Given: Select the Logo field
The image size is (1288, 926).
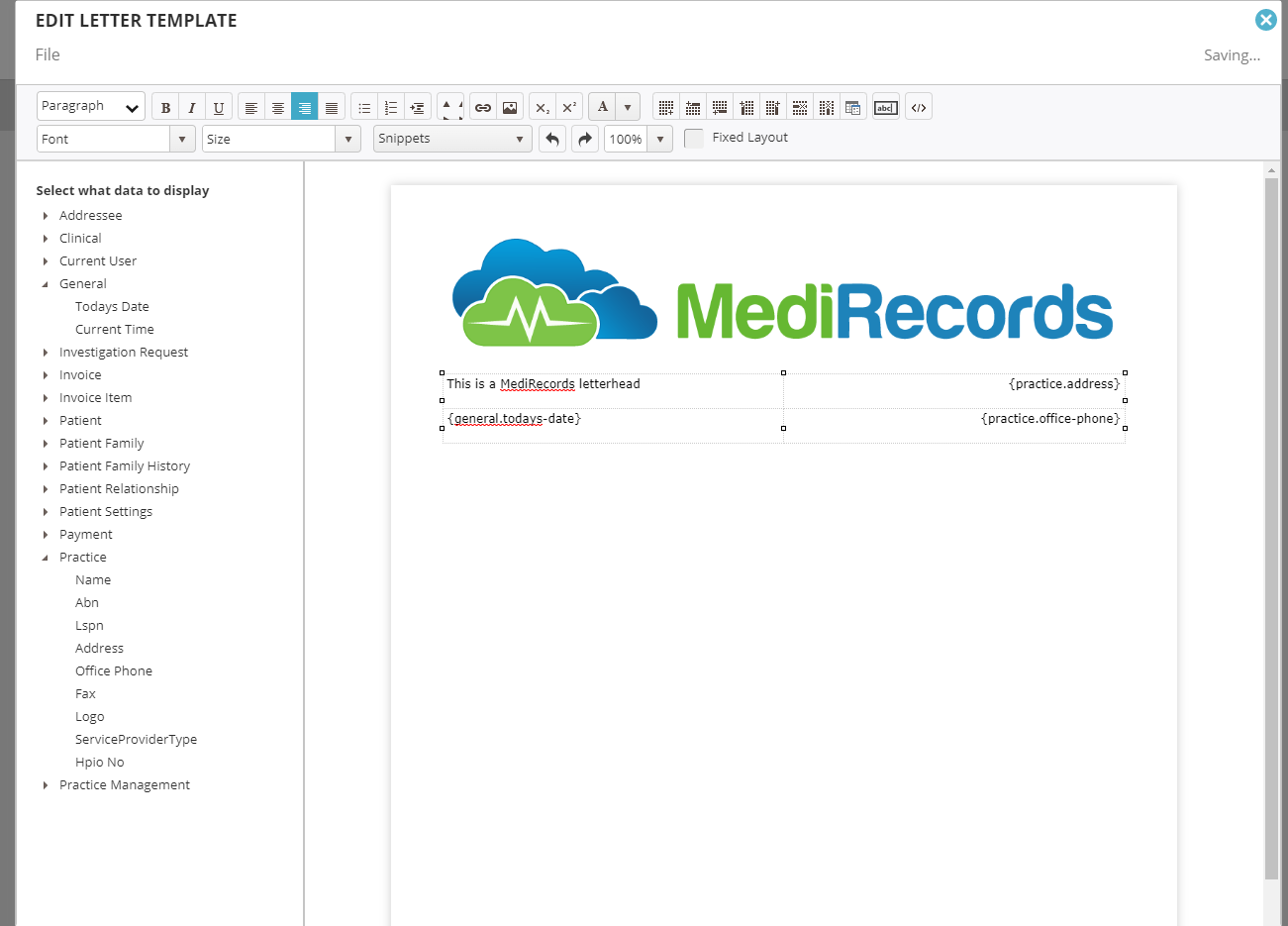Looking at the screenshot, I should point(89,717).
